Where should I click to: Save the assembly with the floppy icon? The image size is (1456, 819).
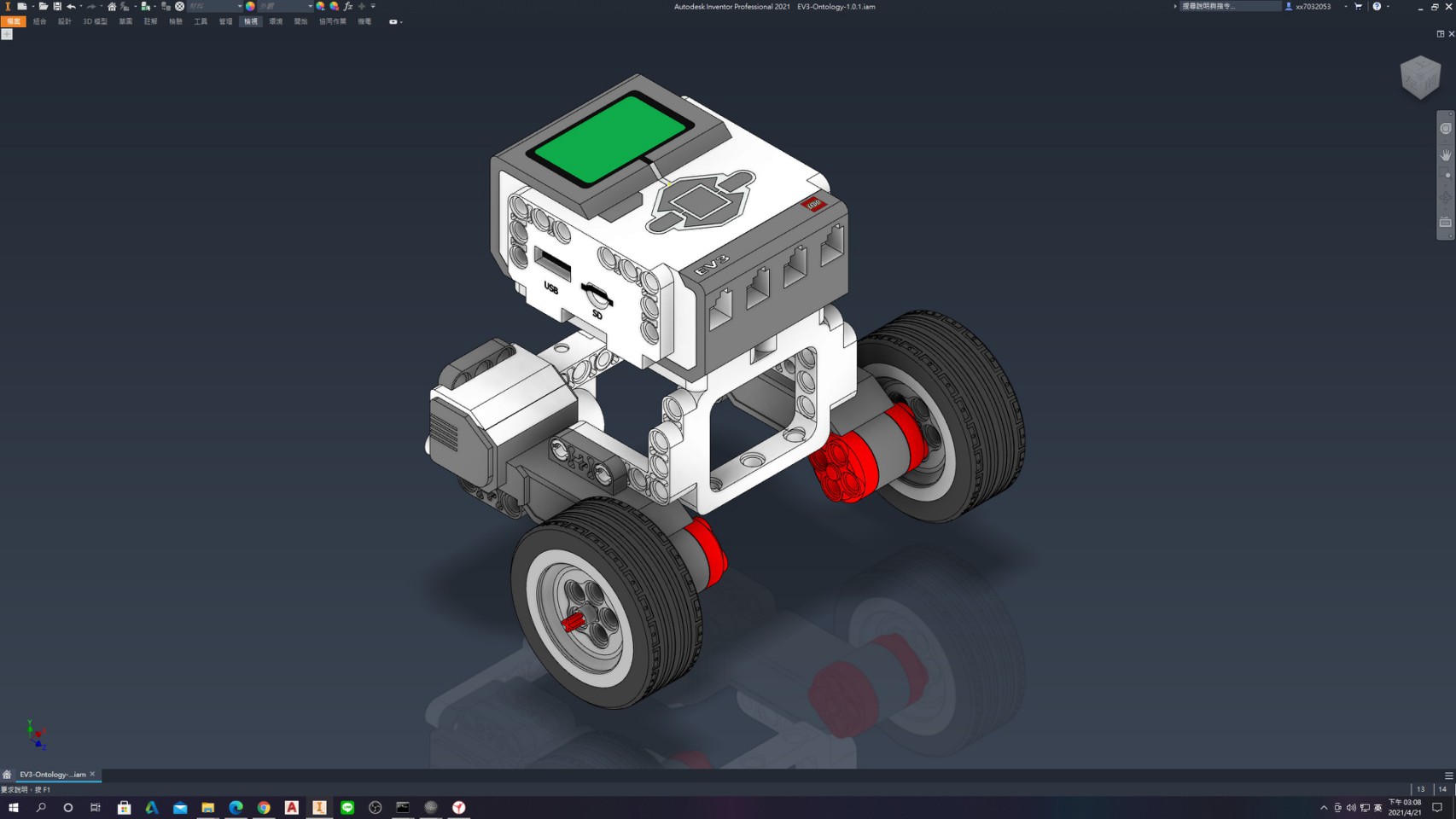(57, 6)
